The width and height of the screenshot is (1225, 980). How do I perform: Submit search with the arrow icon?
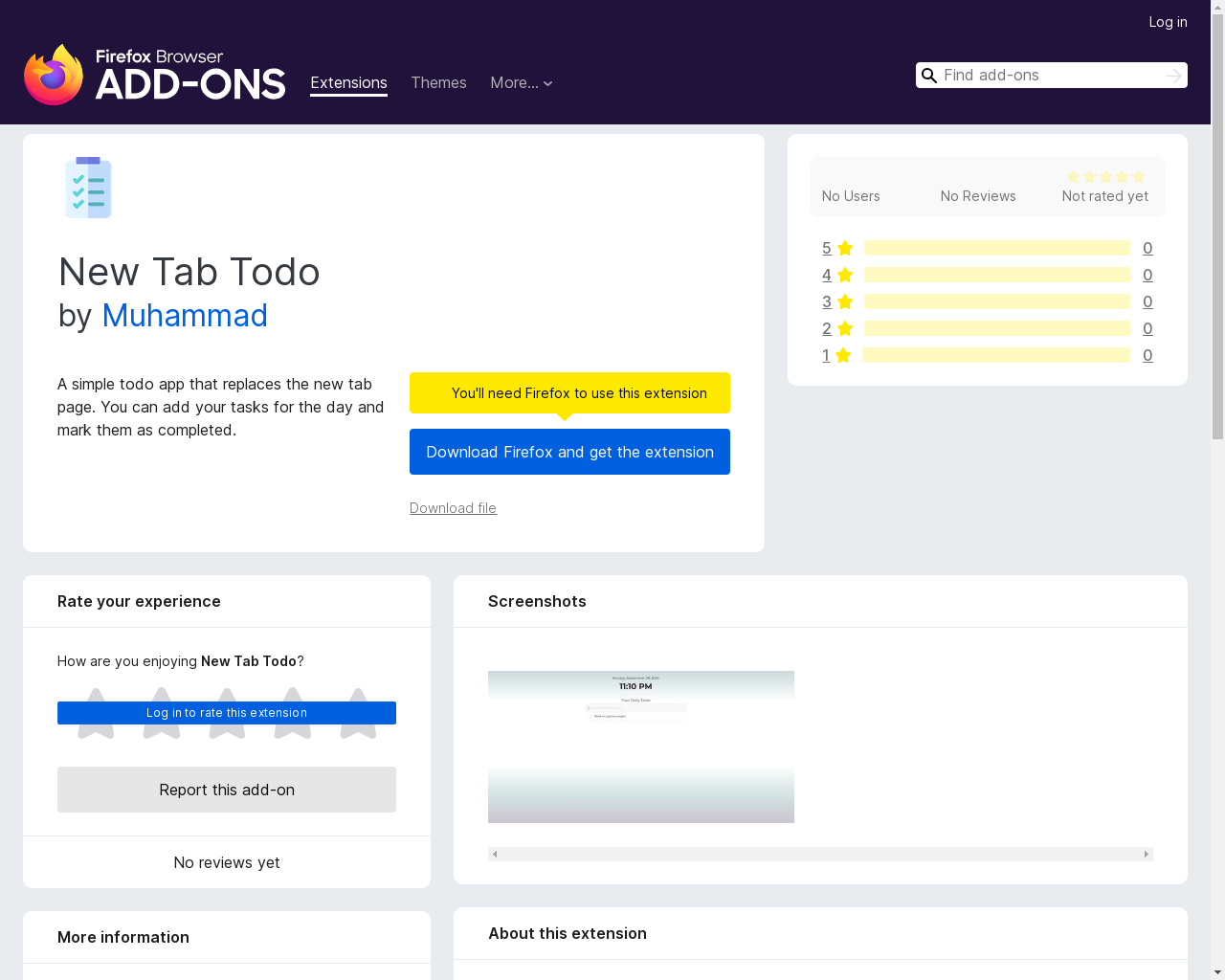point(1173,76)
